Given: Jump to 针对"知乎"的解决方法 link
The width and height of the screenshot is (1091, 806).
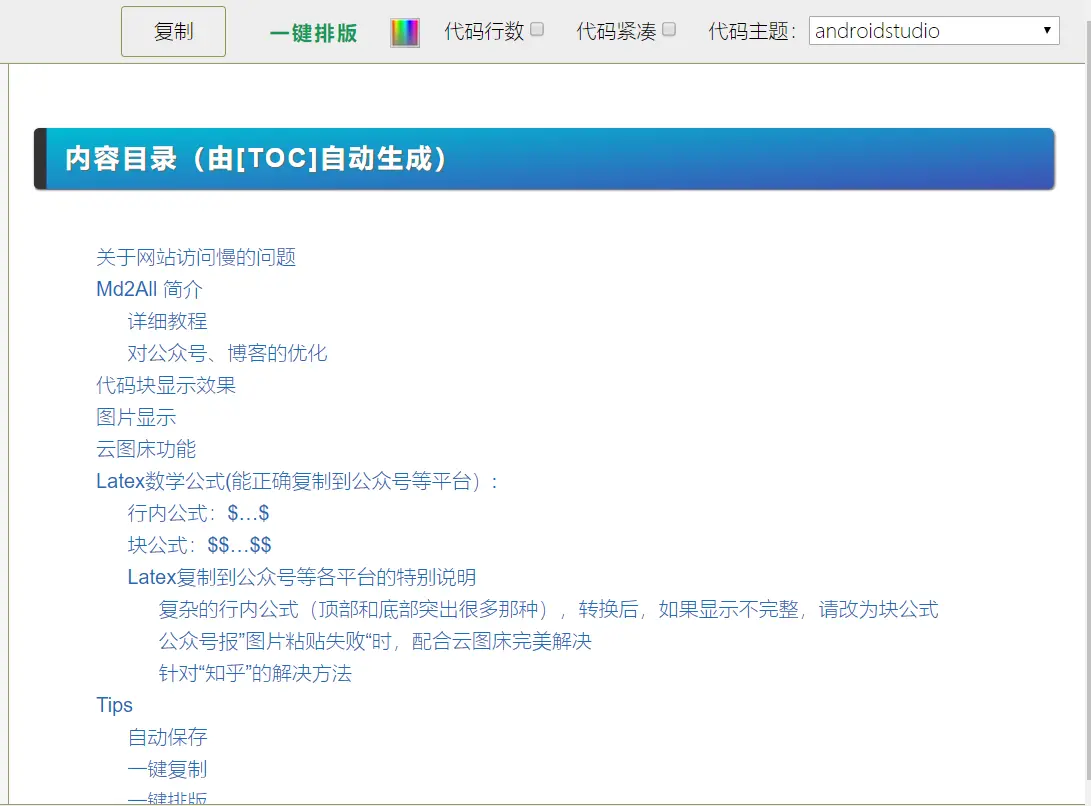Looking at the screenshot, I should (255, 673).
